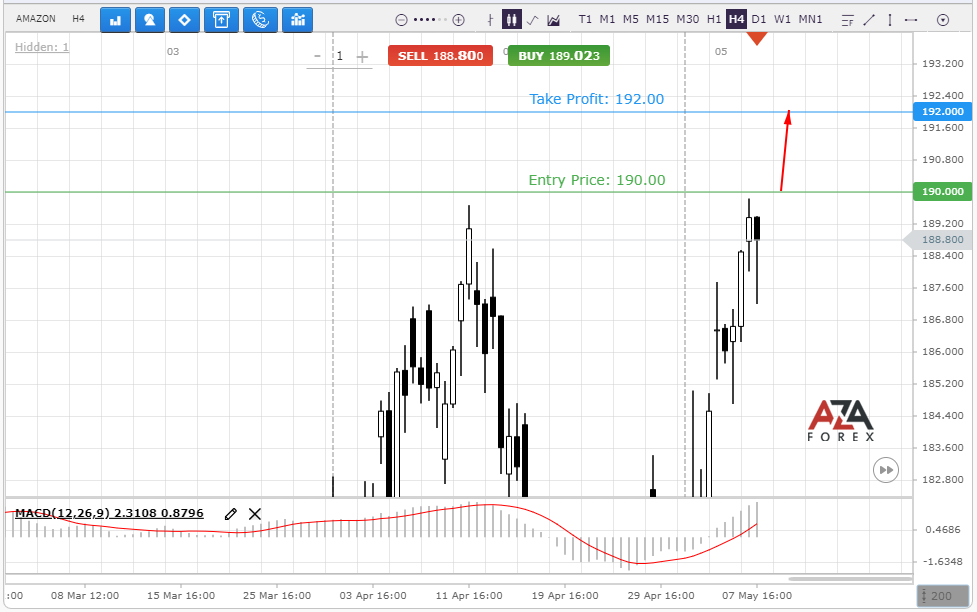This screenshot has height=612, width=977.
Task: Click the 11 Apr 16:00 time label
Action: [469, 596]
